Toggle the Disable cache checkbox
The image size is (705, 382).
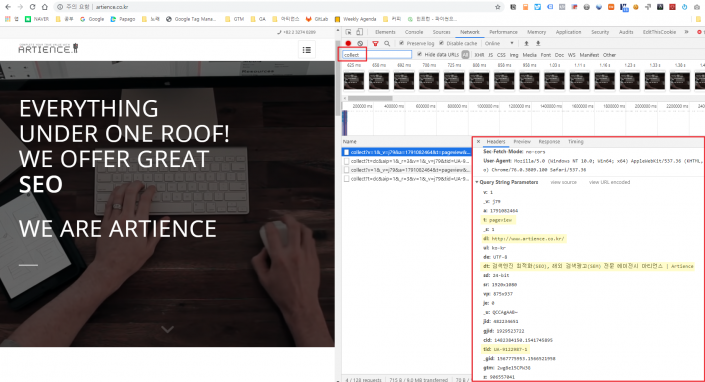[442, 43]
